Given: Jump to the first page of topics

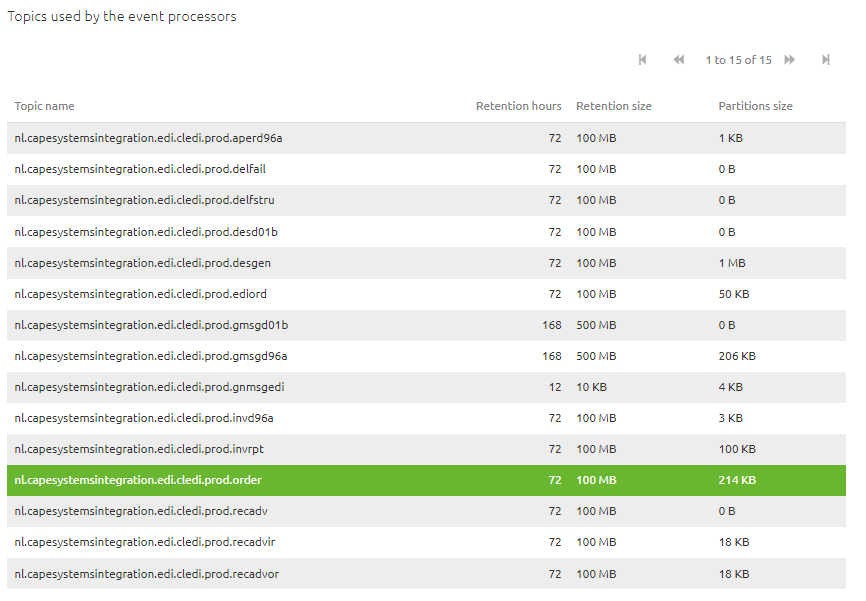Looking at the screenshot, I should click(x=642, y=60).
